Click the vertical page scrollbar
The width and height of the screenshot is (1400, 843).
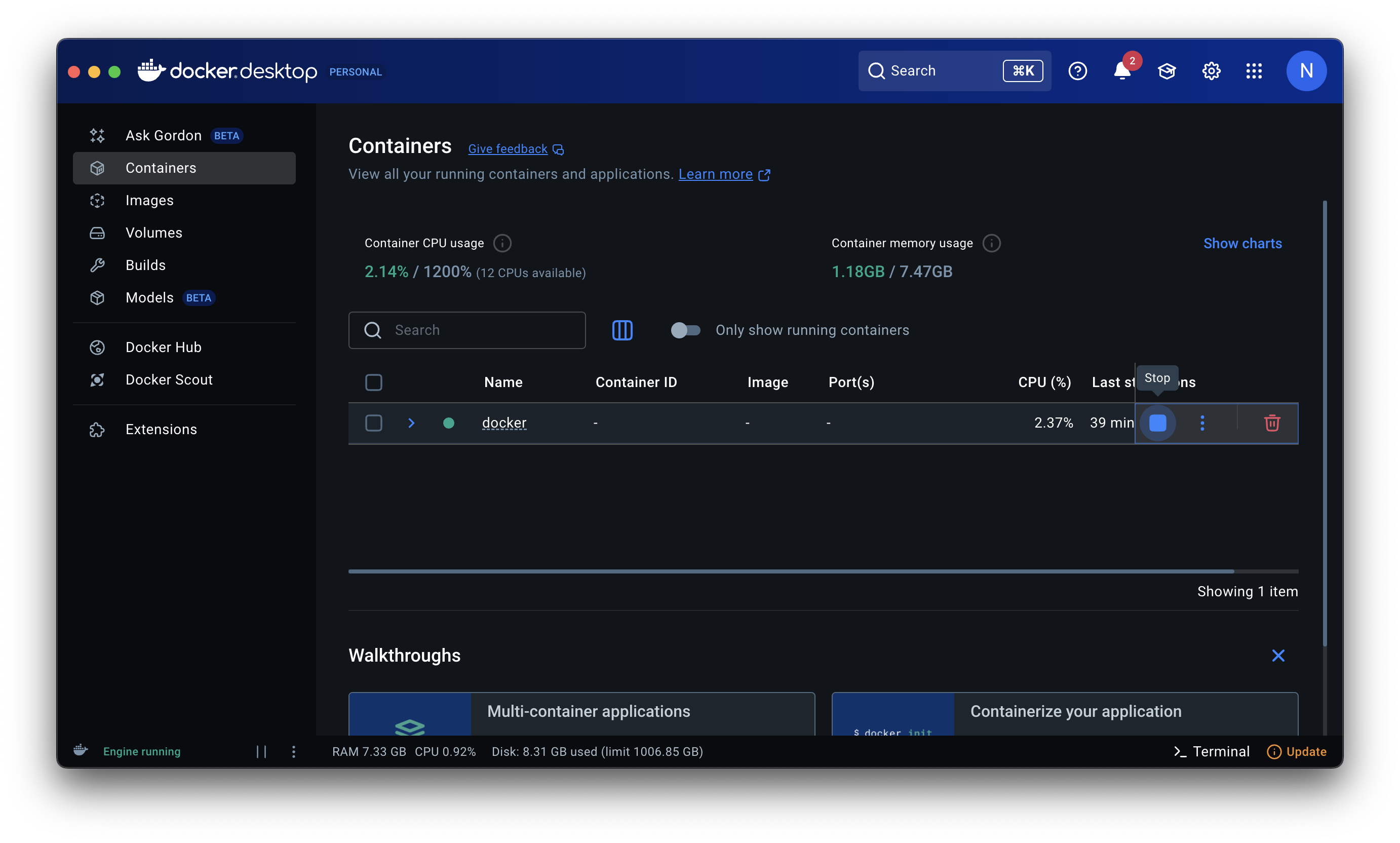[x=1325, y=423]
